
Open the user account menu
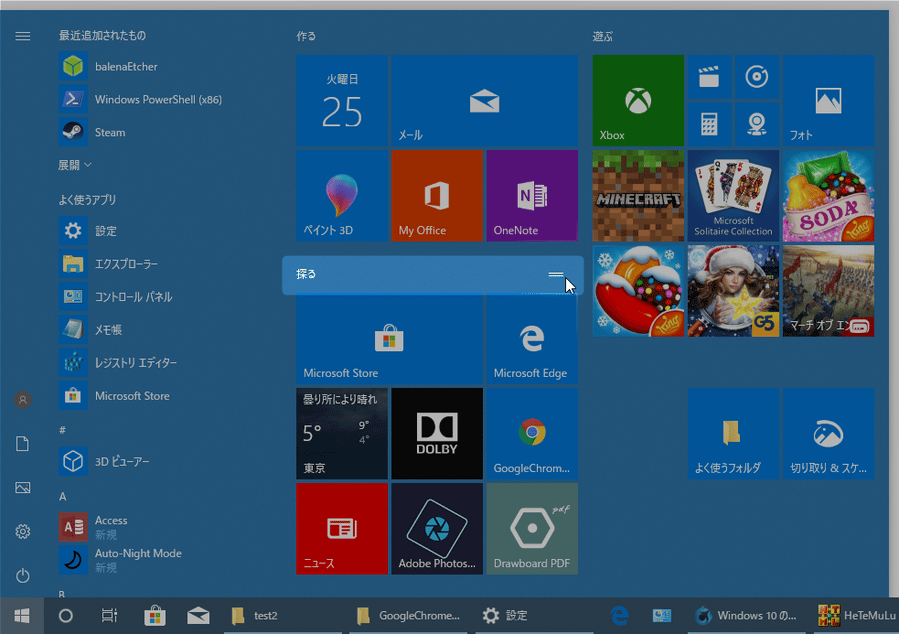click(23, 400)
